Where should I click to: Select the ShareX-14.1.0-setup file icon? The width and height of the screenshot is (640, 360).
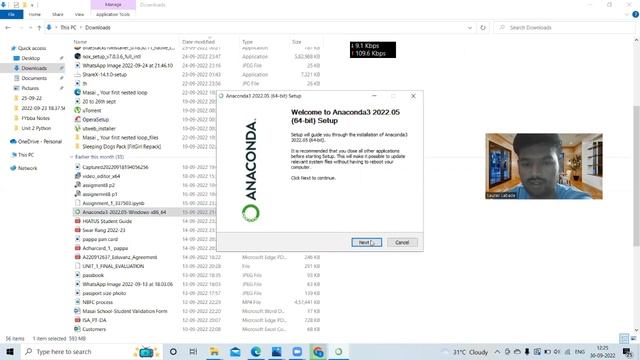click(78, 74)
